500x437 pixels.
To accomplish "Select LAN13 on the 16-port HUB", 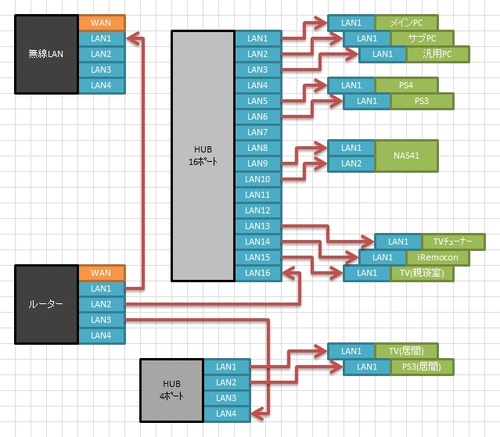I will point(258,226).
